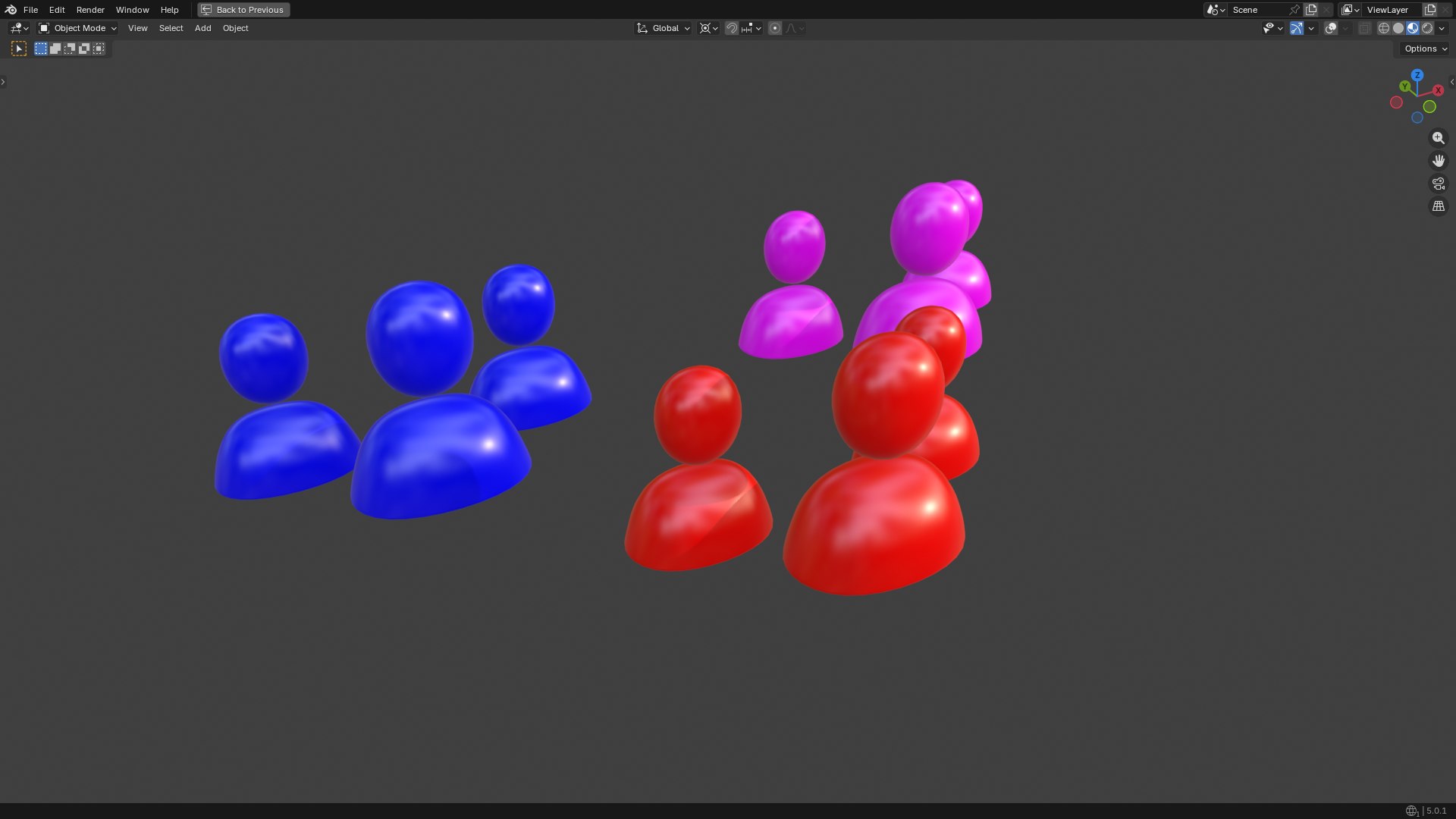This screenshot has height=819, width=1456.
Task: Expand the gizmo options arrow
Action: tap(1311, 28)
